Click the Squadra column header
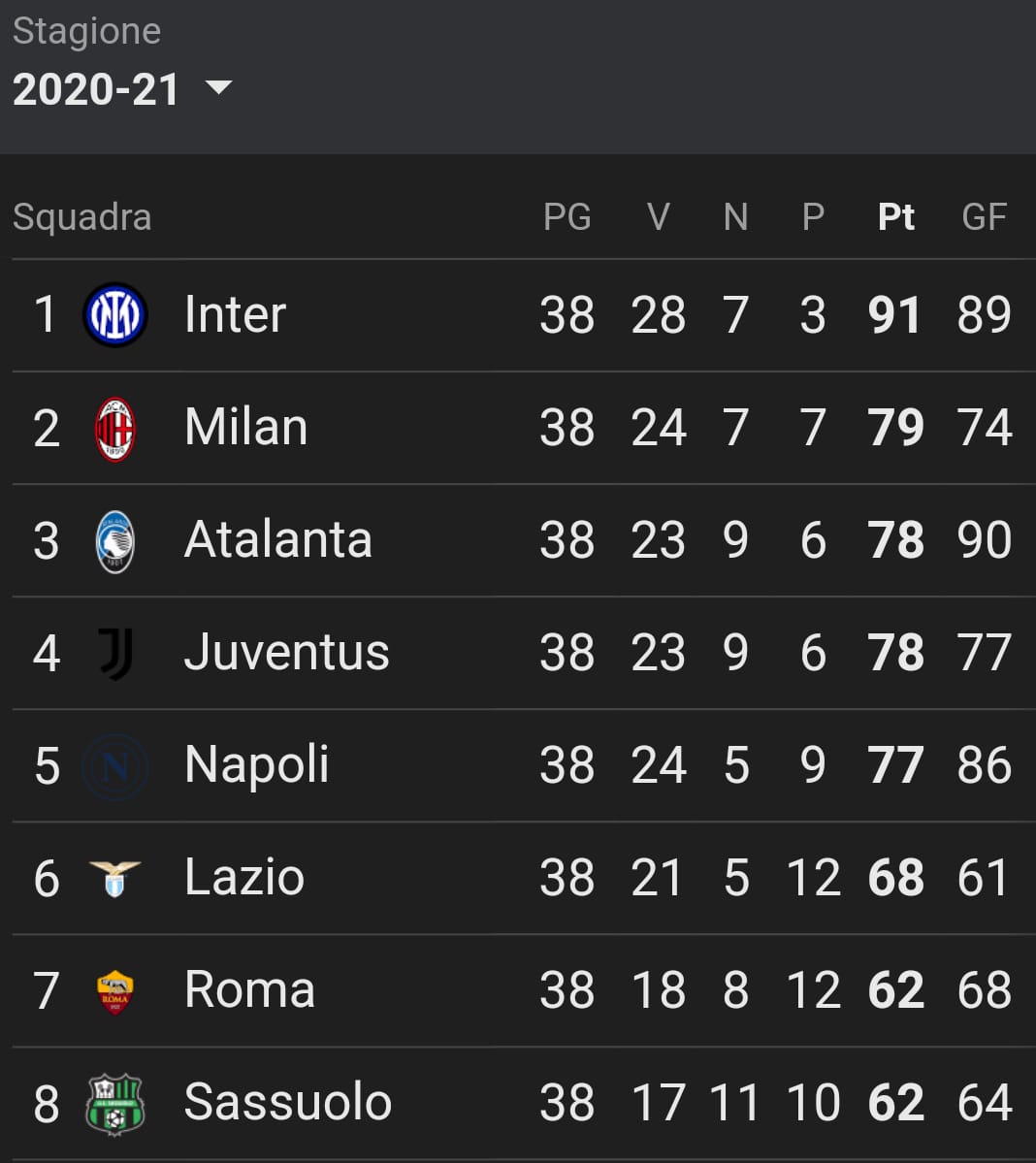 (82, 217)
